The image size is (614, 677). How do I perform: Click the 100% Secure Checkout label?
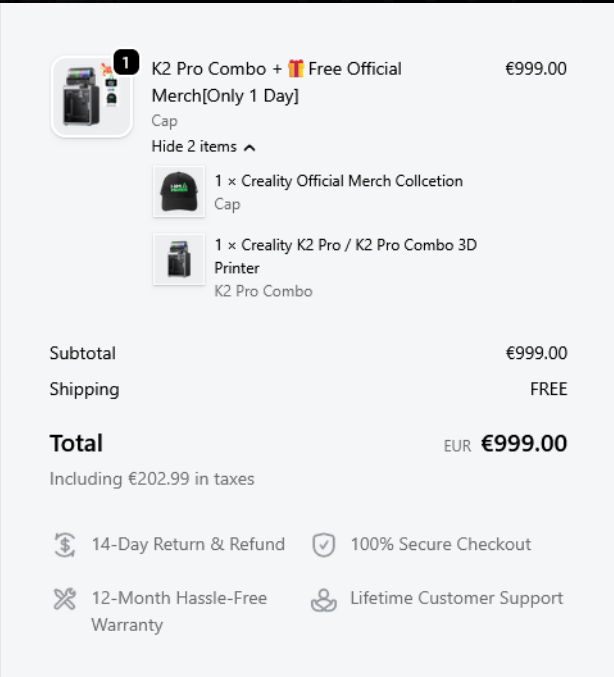(x=440, y=545)
